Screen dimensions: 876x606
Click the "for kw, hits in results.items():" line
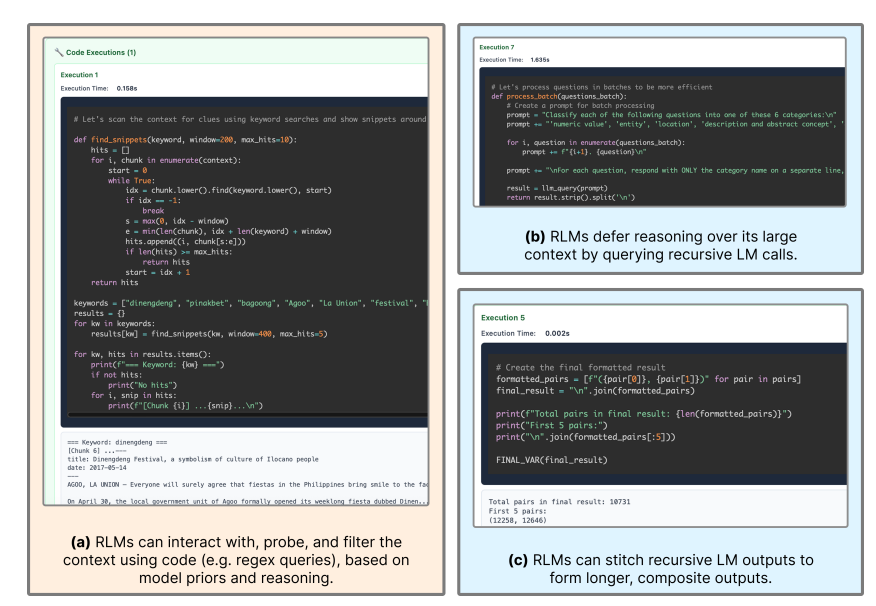[142, 354]
